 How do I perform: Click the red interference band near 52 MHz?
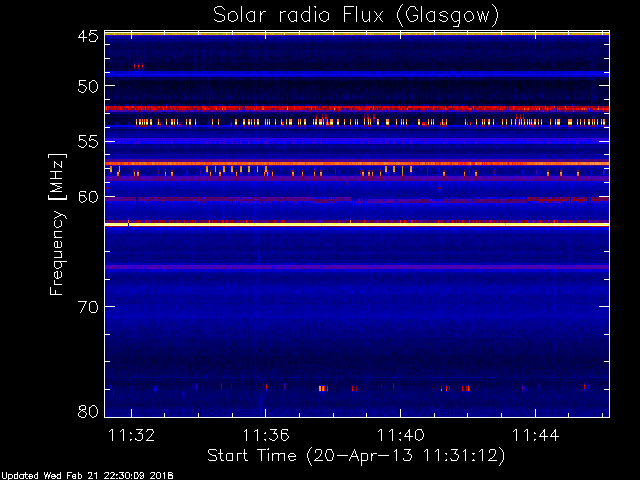click(x=357, y=109)
